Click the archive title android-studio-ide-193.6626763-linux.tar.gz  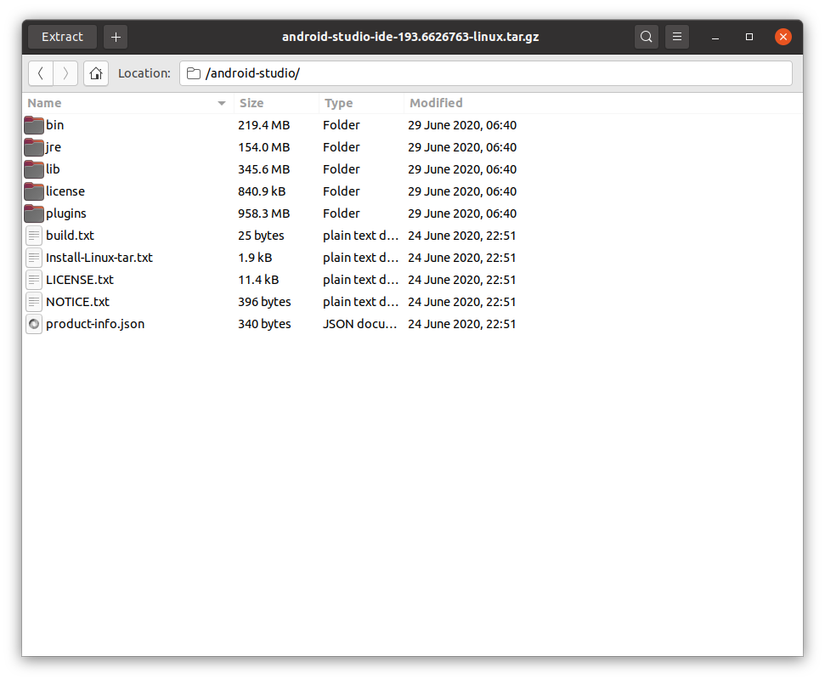click(x=410, y=37)
